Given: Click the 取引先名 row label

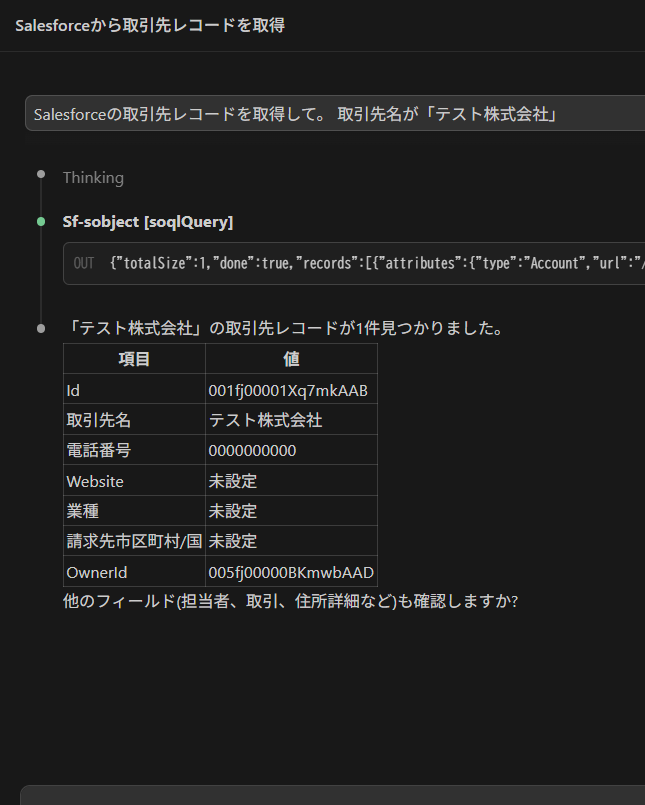Looking at the screenshot, I should 99,420.
